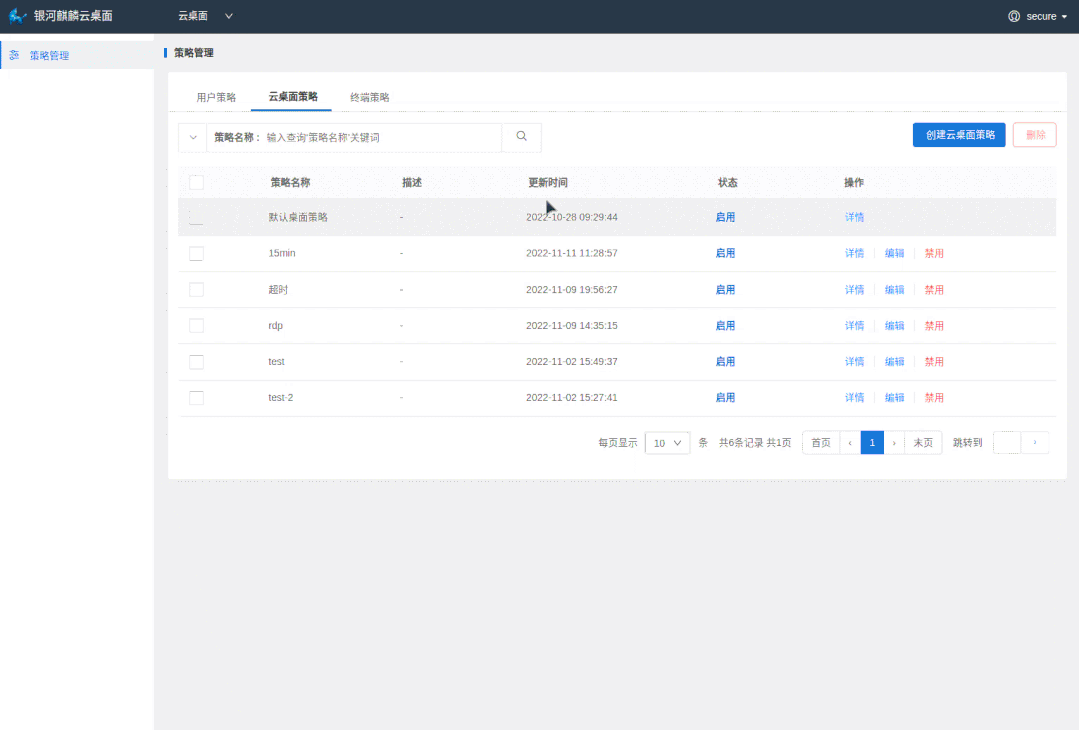Click the 共6条记录 record count text

coord(740,442)
